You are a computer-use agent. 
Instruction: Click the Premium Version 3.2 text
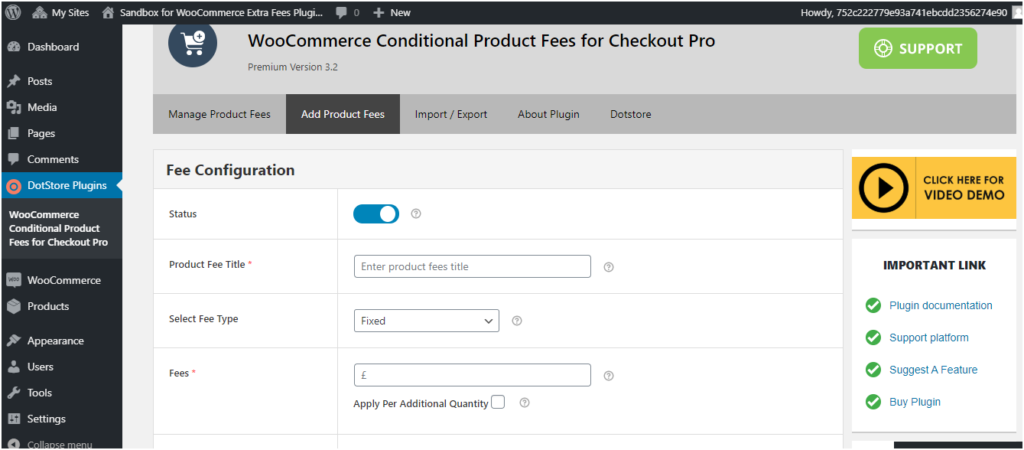293,67
